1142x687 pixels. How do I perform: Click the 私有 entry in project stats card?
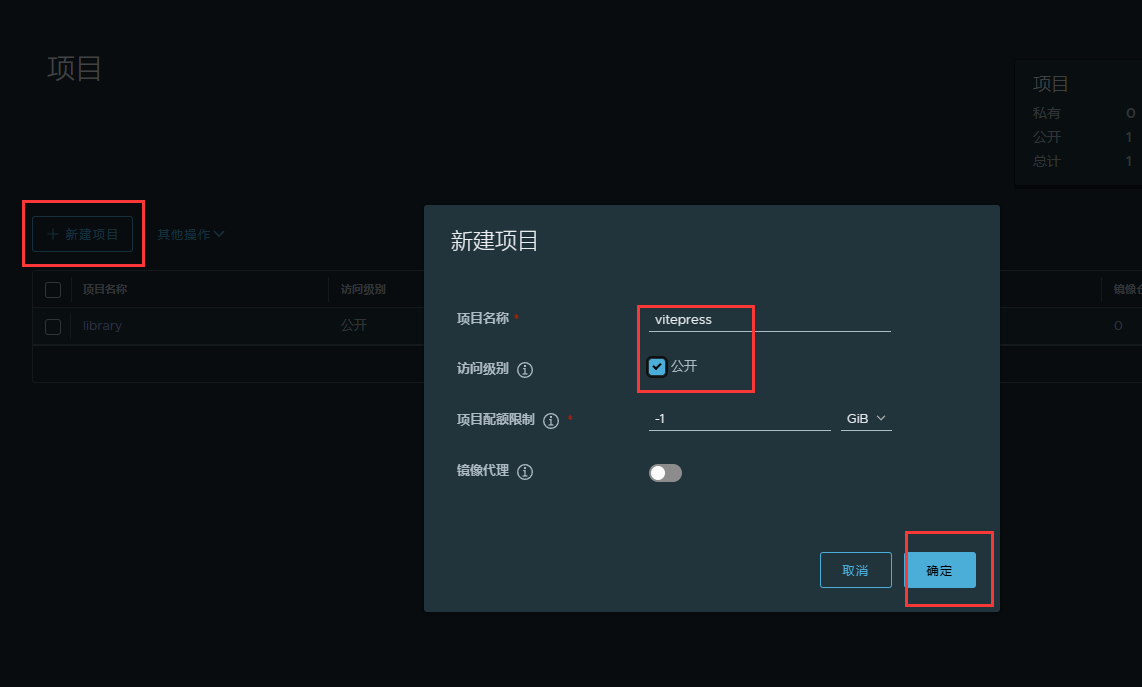point(1047,113)
